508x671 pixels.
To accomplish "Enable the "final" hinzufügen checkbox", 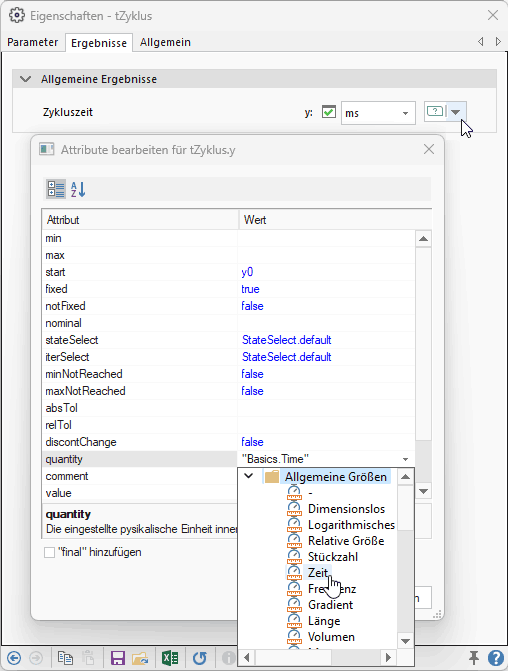I will [50, 552].
